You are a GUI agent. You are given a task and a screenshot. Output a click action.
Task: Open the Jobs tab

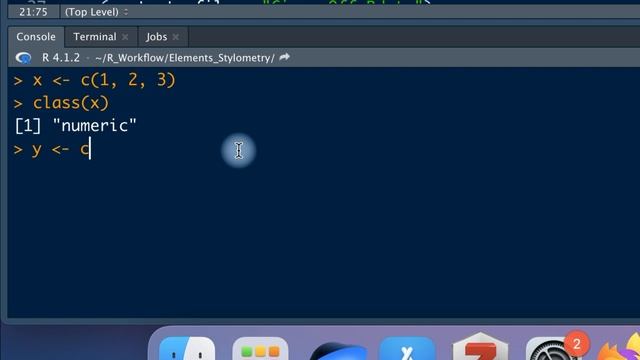pyautogui.click(x=157, y=37)
